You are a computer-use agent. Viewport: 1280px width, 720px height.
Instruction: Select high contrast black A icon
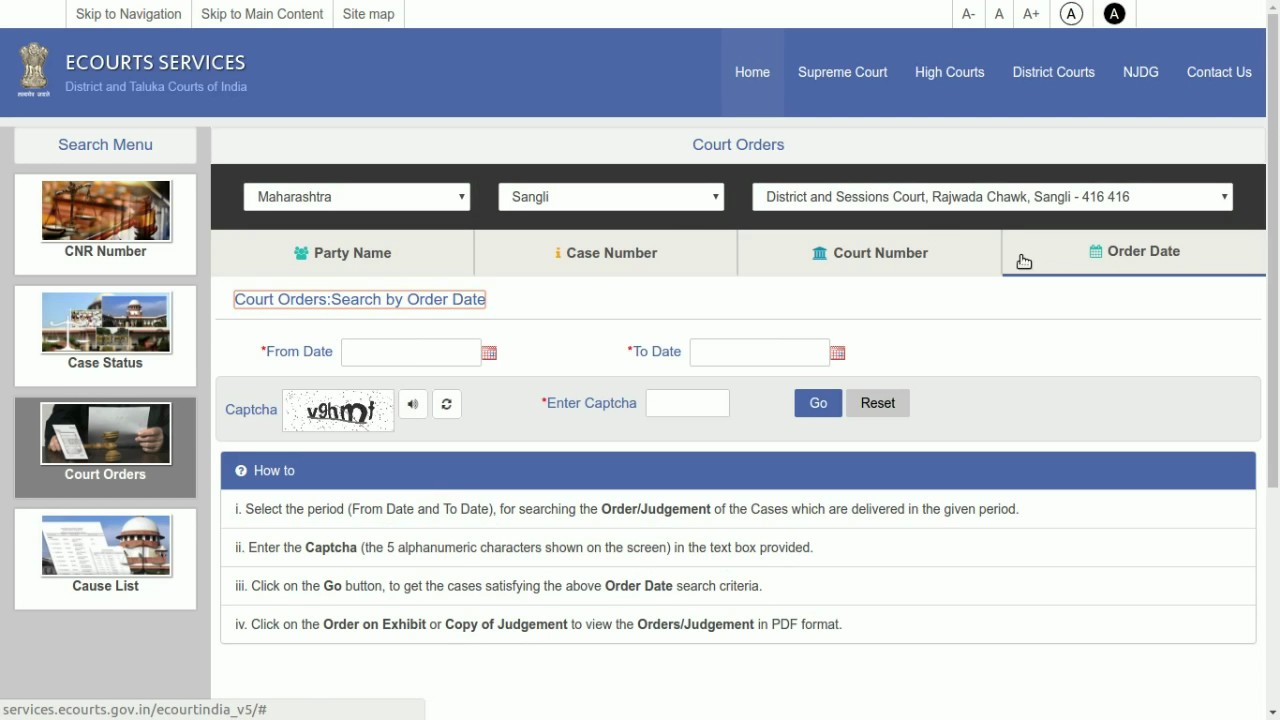(x=1114, y=14)
